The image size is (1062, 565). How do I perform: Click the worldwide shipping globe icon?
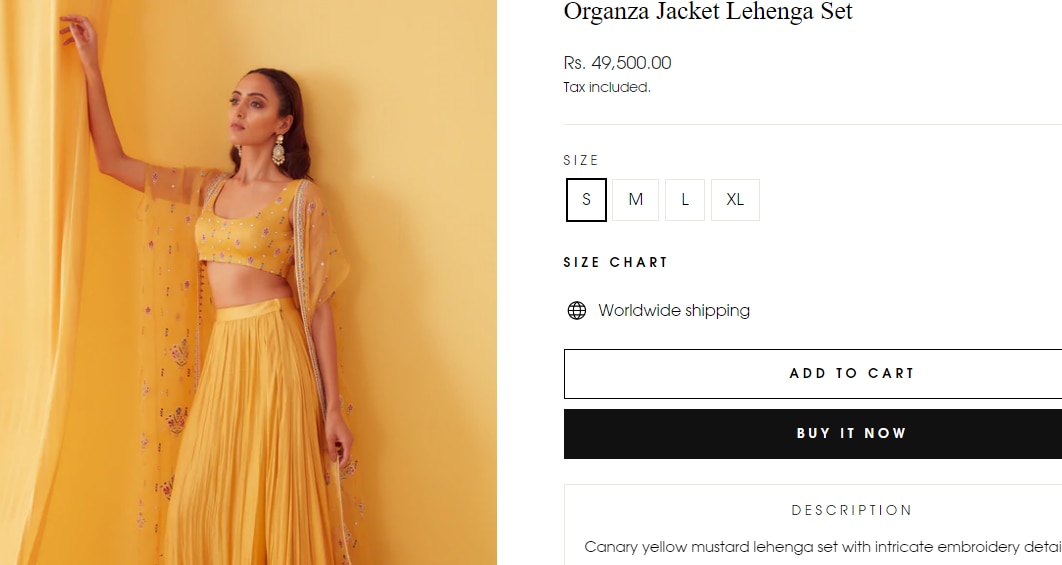click(577, 311)
